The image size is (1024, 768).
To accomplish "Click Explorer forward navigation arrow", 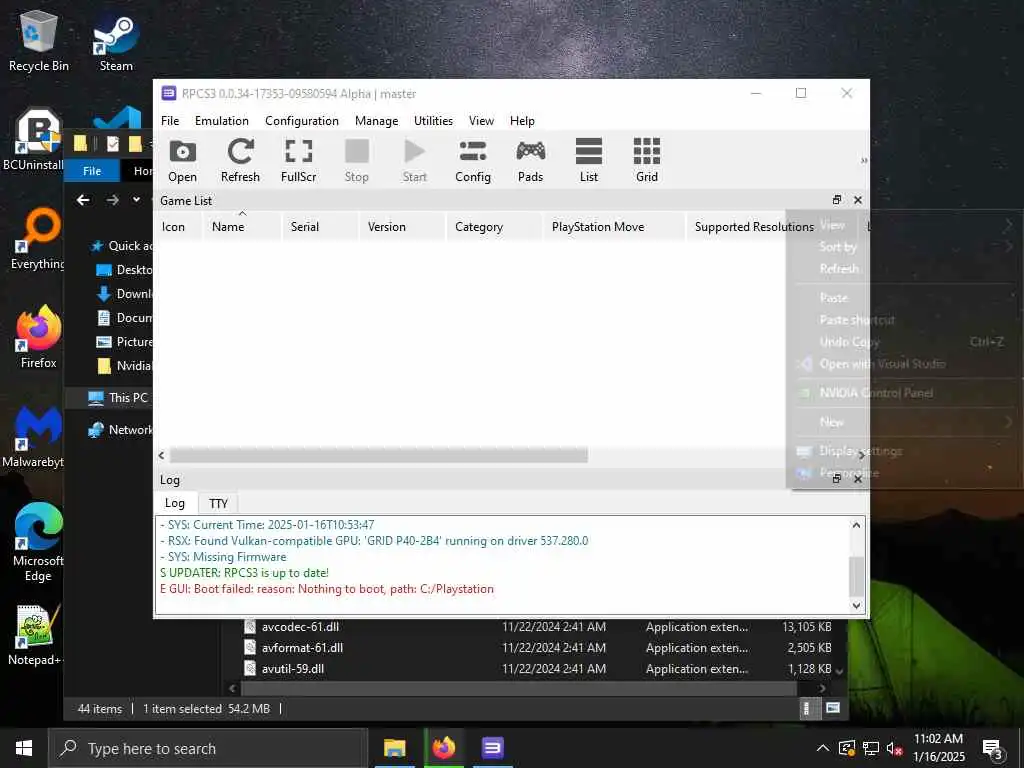I will 112,200.
